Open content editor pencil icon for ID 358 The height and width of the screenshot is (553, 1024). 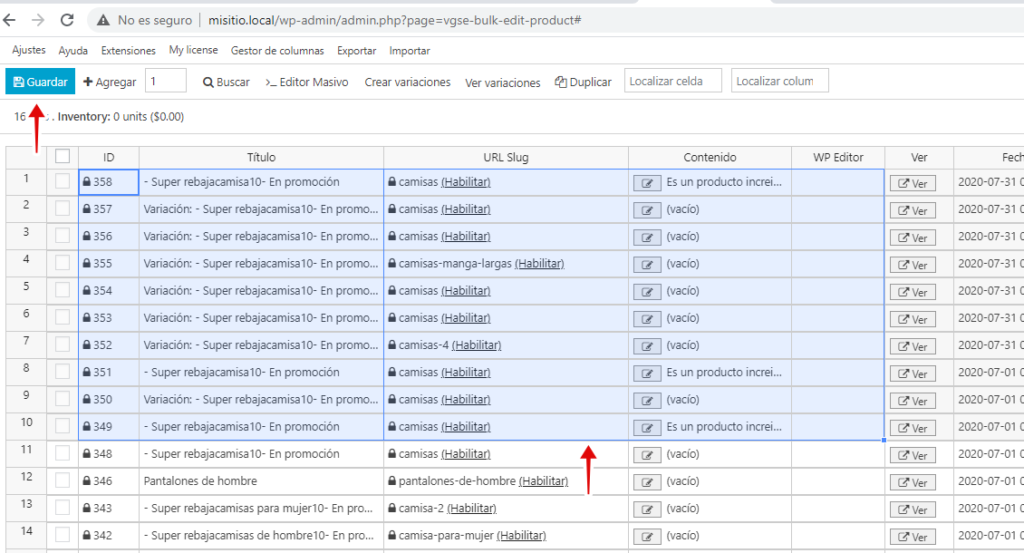point(647,183)
